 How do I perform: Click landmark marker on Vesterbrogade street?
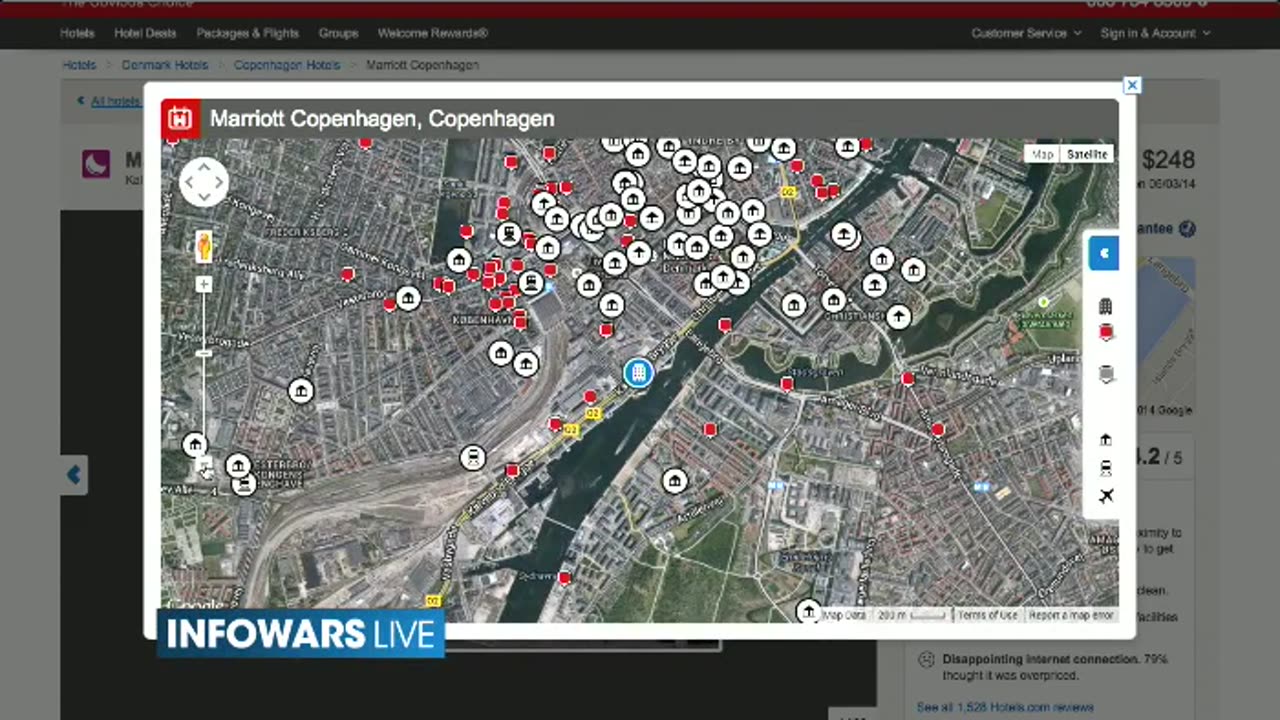(407, 298)
